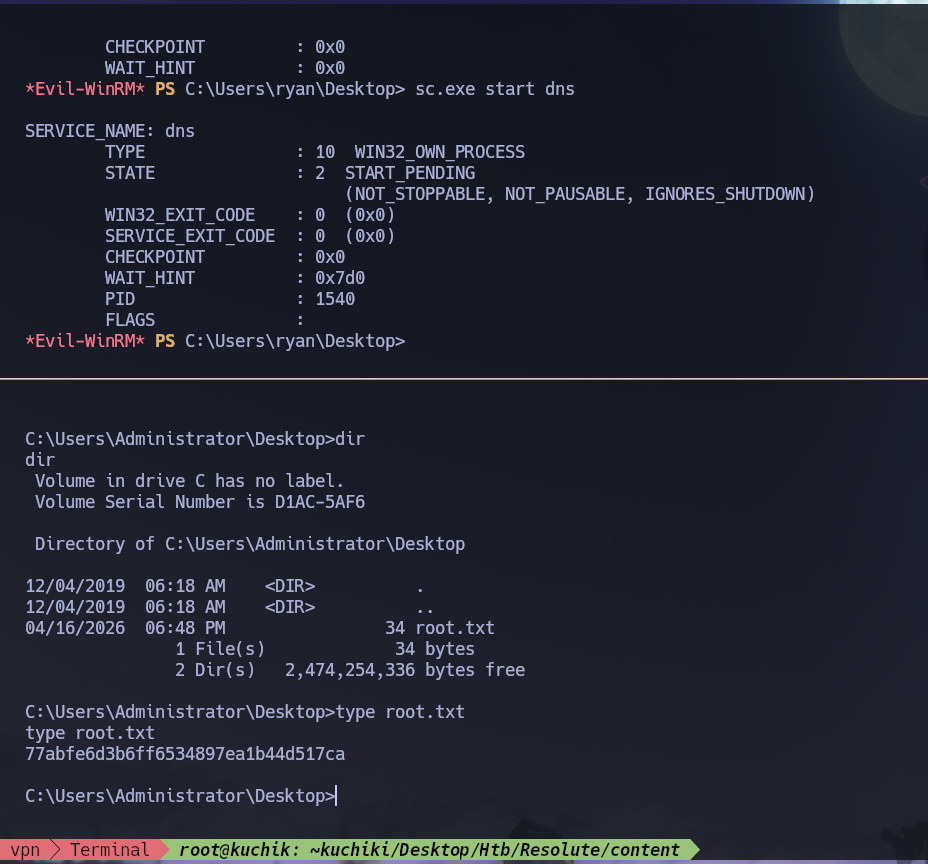This screenshot has width=928, height=864.
Task: Click the vpn indicator in the status bar
Action: click(x=26, y=849)
